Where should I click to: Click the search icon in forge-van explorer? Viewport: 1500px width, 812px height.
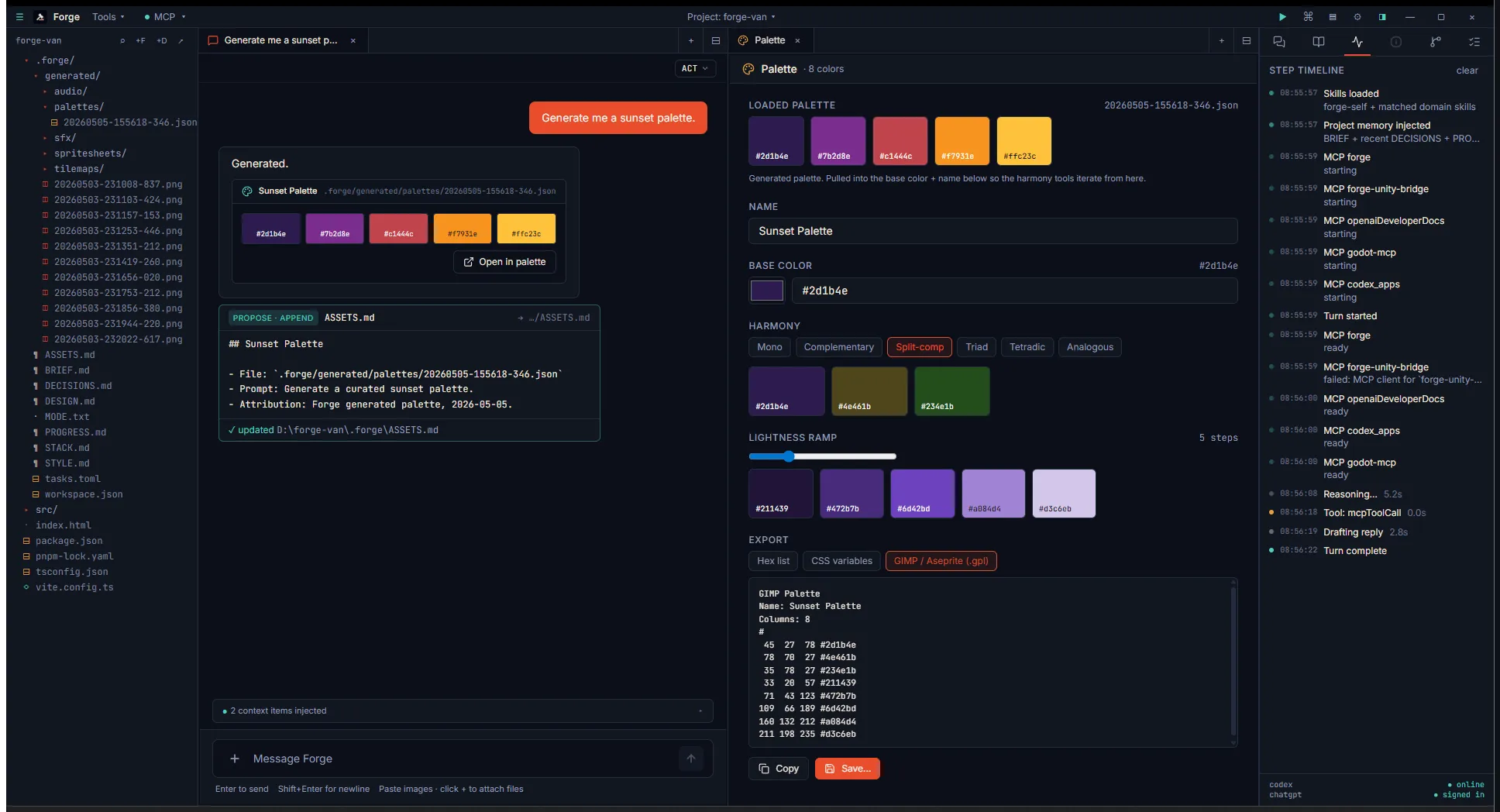click(122, 40)
